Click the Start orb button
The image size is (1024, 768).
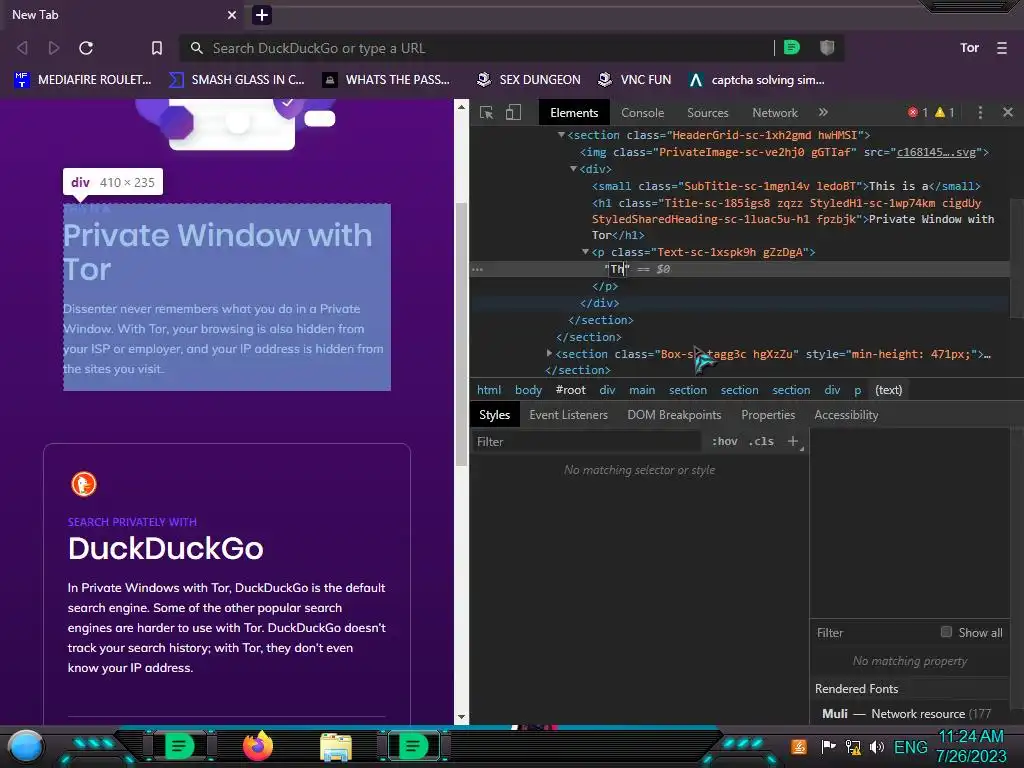click(x=26, y=746)
